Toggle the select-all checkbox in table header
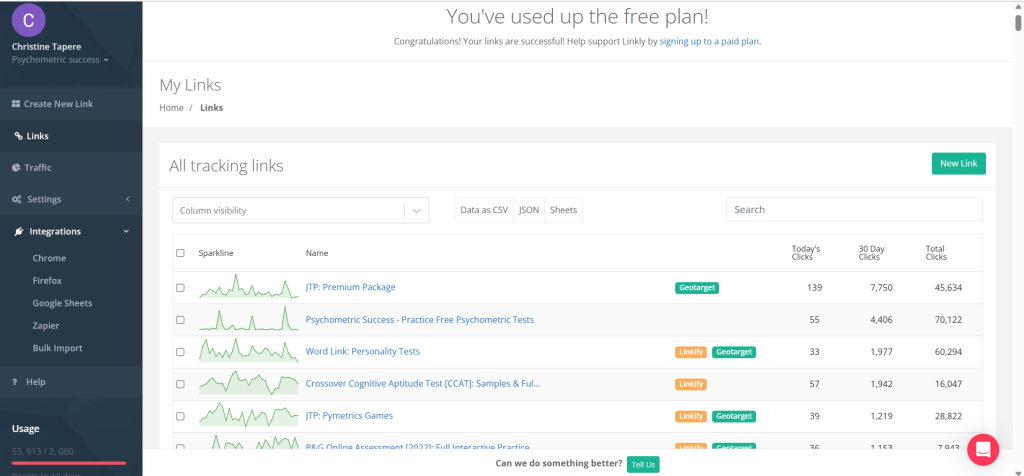Screen dimensions: 1024x476 pyautogui.click(x=180, y=253)
